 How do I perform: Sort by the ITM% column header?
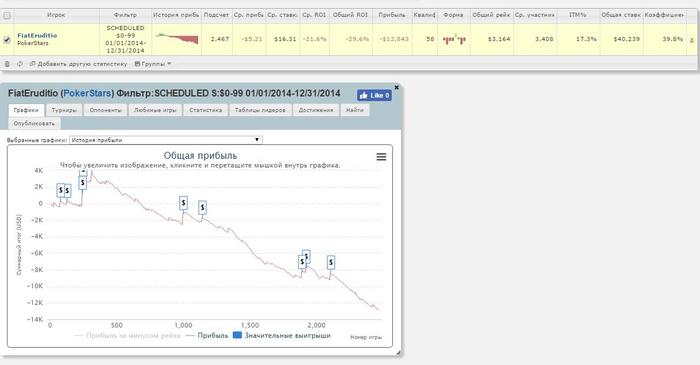pyautogui.click(x=578, y=15)
